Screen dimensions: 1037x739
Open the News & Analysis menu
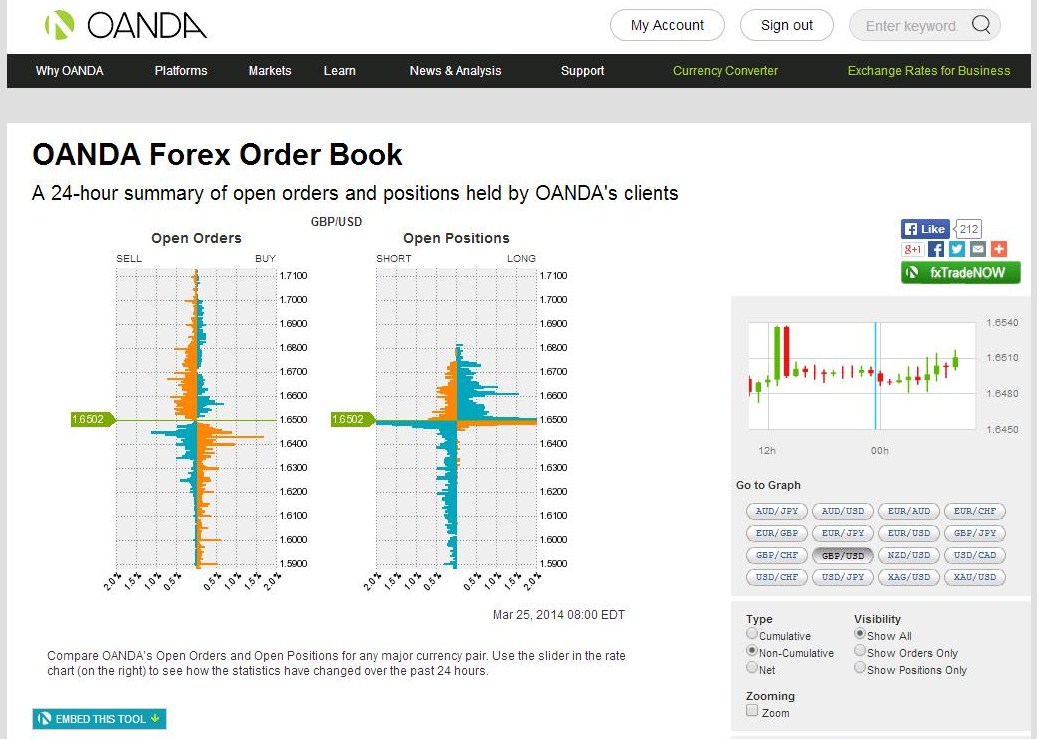click(456, 71)
